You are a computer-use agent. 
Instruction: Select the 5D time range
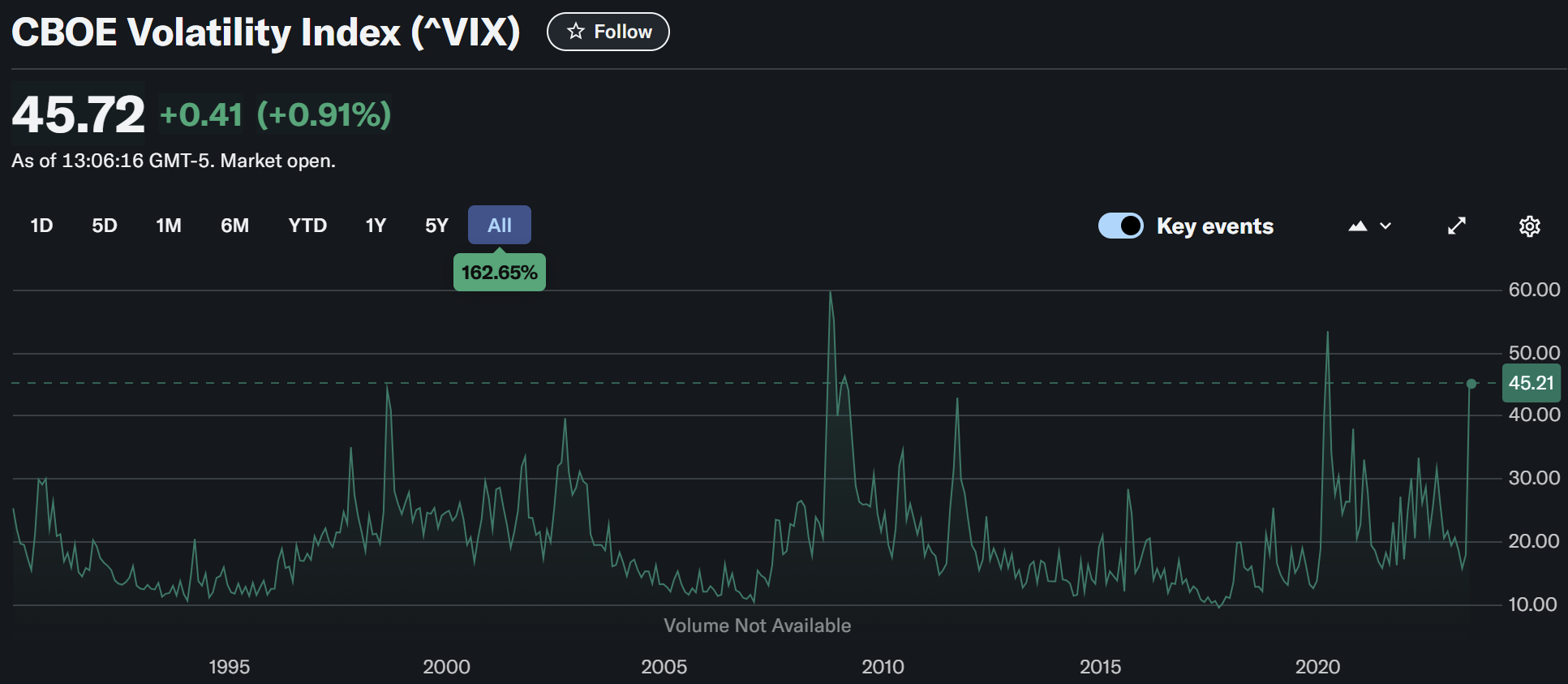click(105, 226)
